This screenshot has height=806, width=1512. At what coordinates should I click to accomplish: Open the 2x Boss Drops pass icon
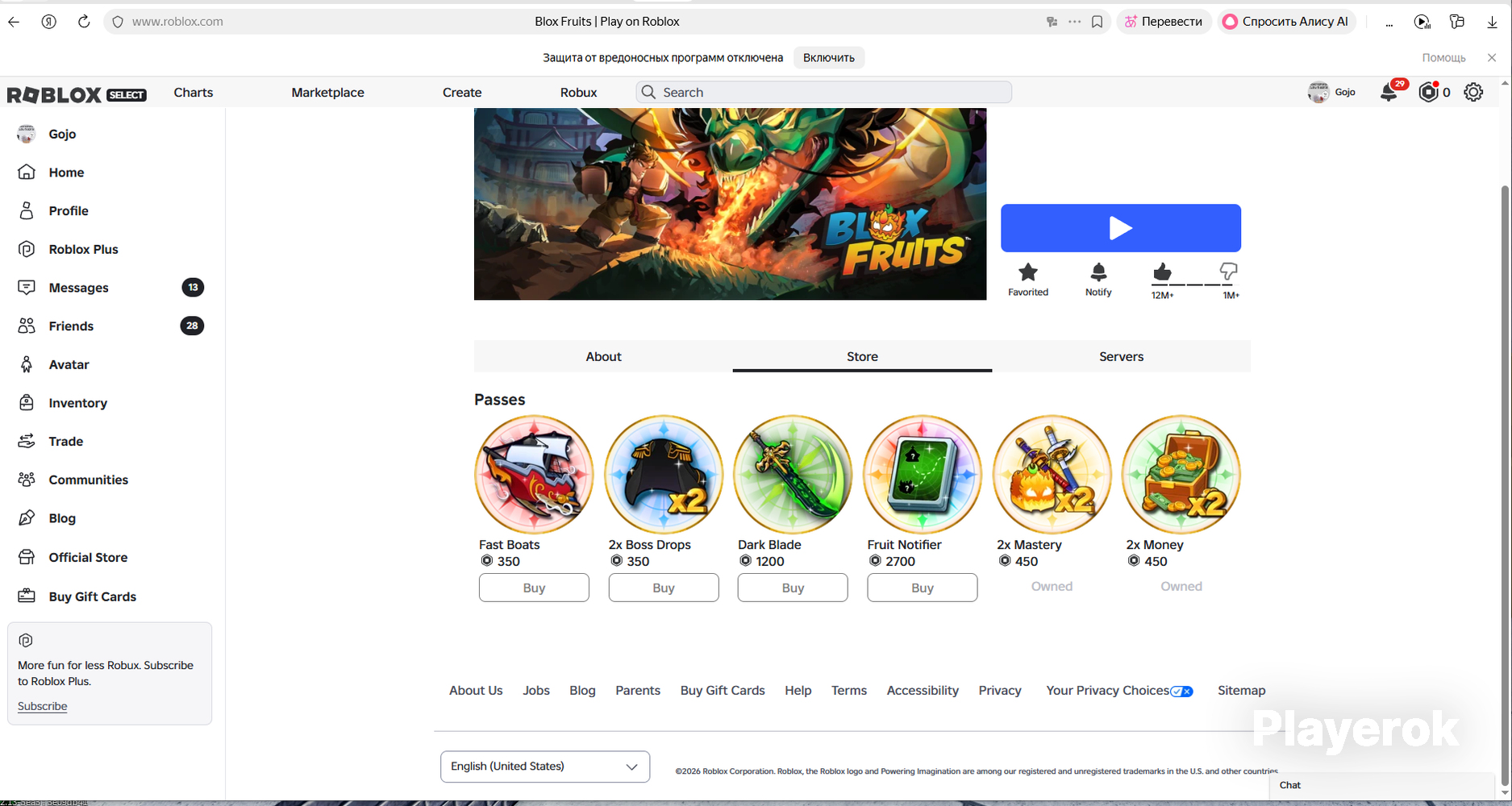click(x=664, y=475)
